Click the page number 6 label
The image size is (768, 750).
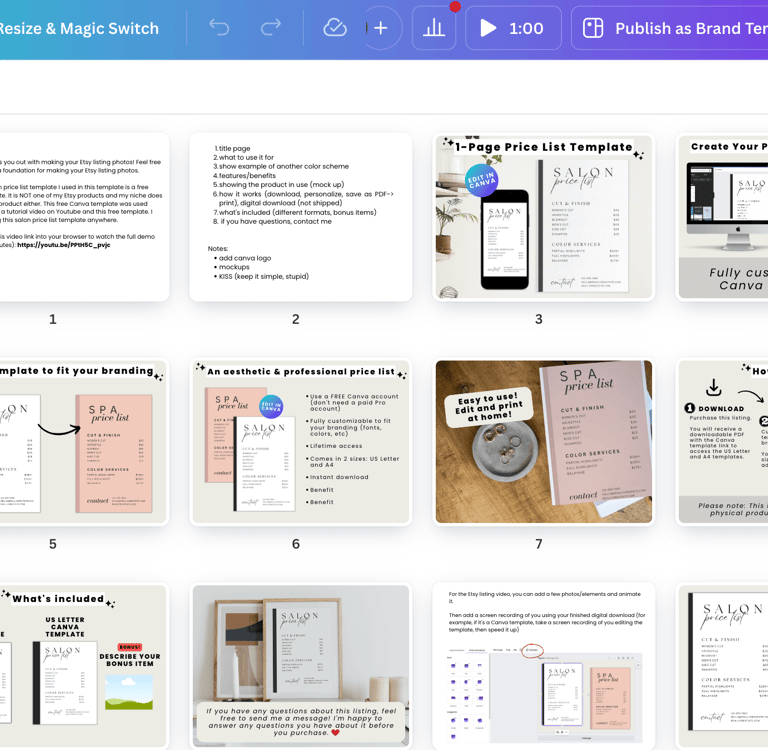pyautogui.click(x=295, y=544)
